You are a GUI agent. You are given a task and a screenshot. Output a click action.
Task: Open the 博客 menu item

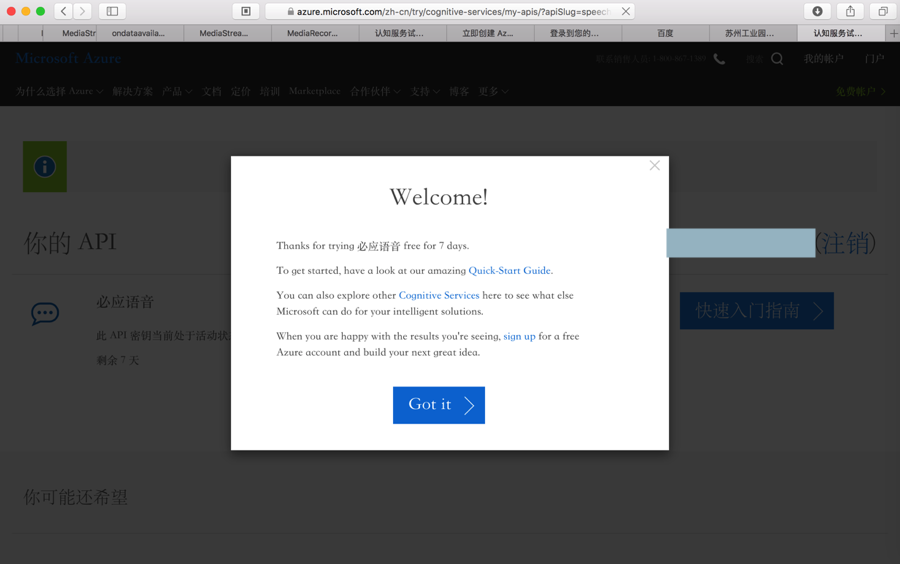[459, 91]
